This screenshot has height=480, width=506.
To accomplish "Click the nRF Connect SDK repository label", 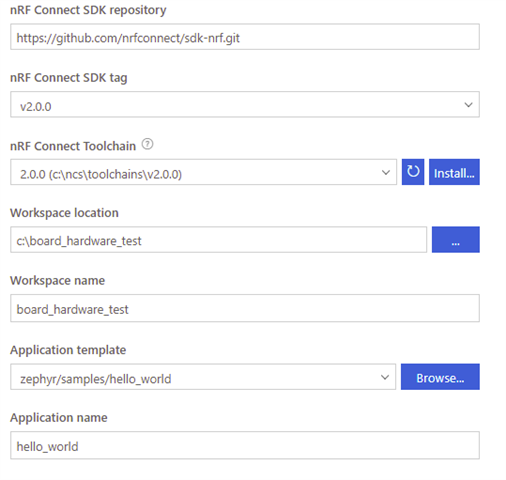I will pos(88,10).
